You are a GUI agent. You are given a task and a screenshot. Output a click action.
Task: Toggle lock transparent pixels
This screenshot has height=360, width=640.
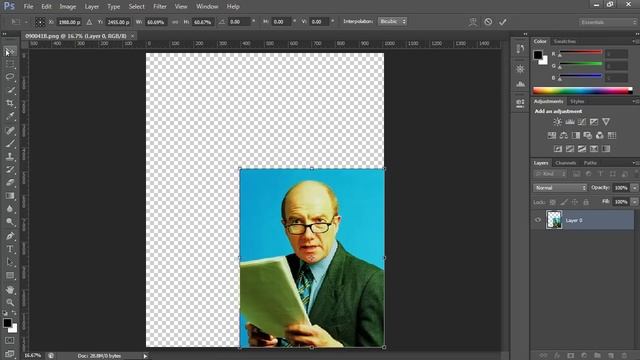552,202
